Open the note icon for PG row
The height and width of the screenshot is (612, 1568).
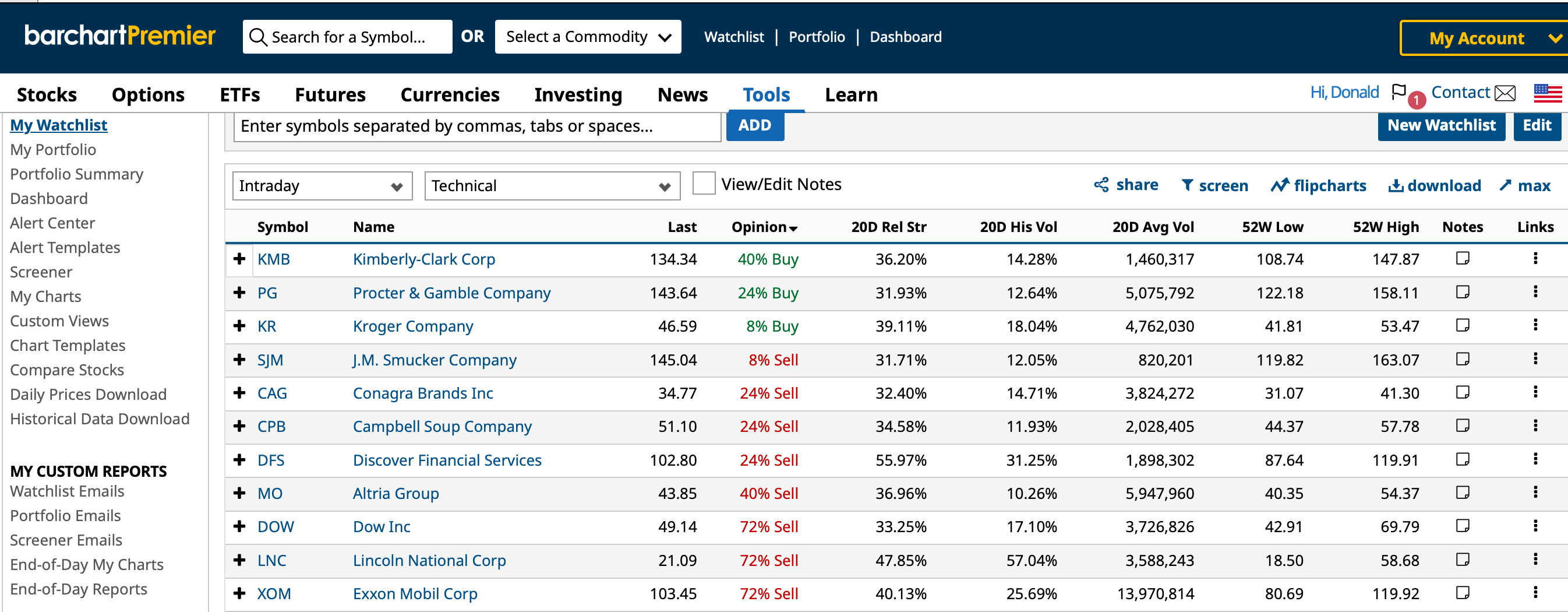pos(1463,292)
